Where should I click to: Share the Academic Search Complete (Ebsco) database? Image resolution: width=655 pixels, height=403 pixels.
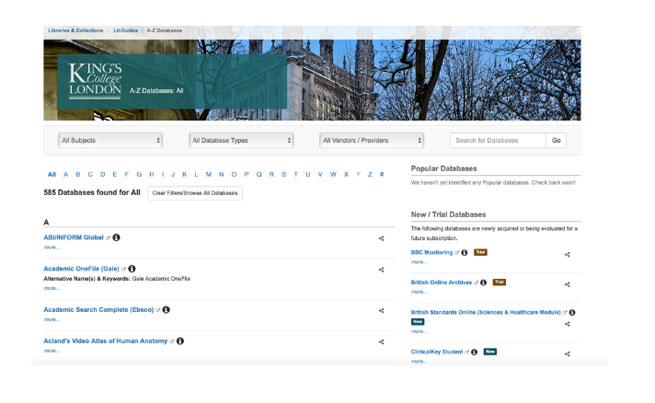[x=381, y=311]
